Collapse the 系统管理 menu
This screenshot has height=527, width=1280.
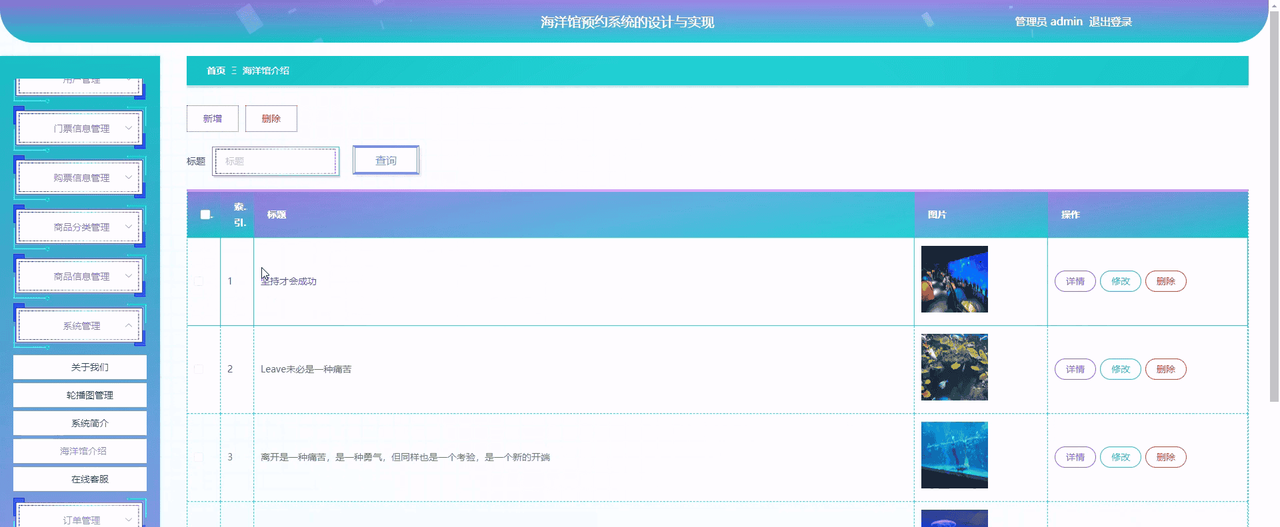[81, 326]
